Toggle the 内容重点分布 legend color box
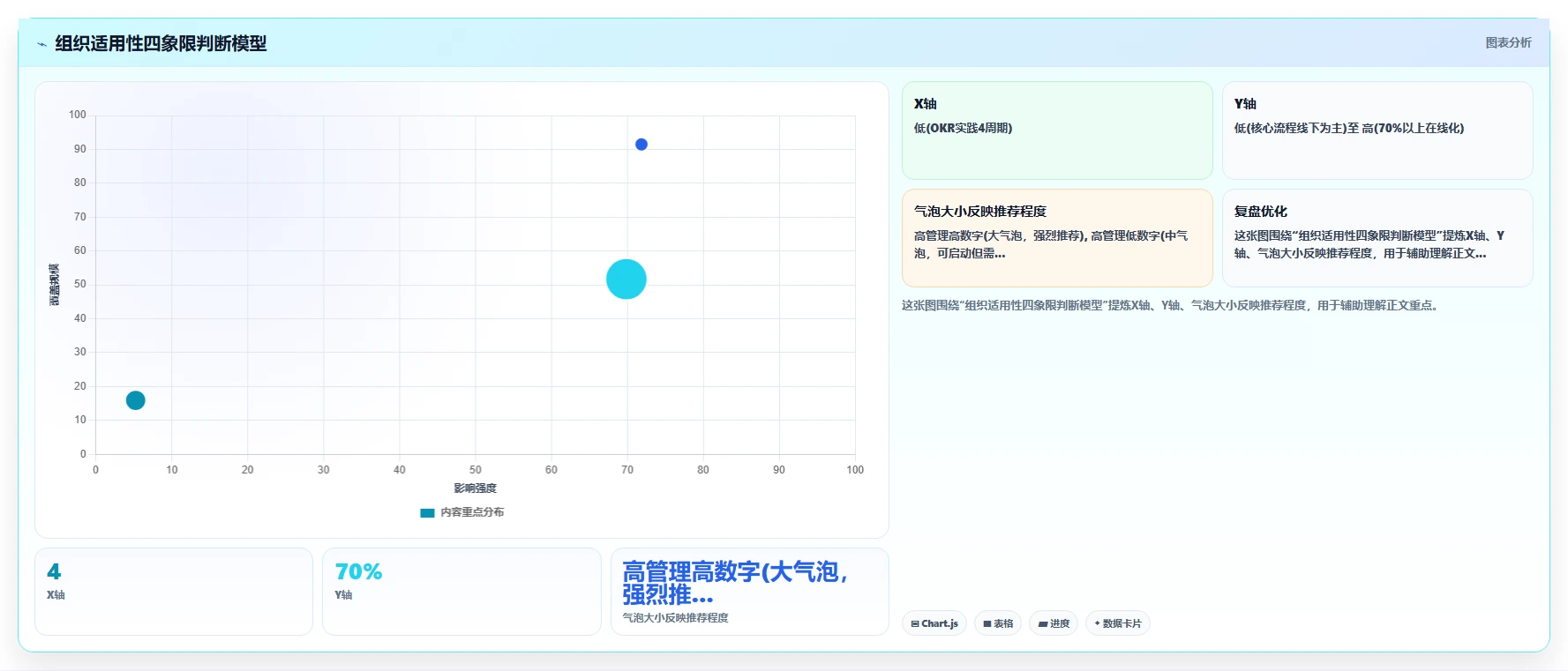Image resolution: width=1568 pixels, height=671 pixels. (427, 512)
